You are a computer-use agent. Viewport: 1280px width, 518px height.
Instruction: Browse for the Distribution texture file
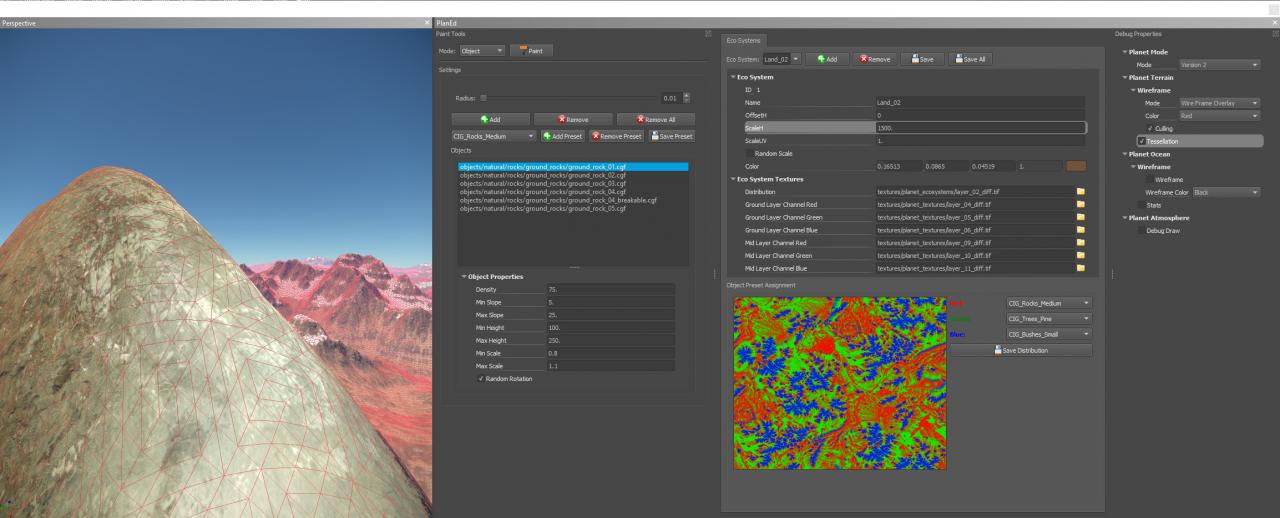1080,191
